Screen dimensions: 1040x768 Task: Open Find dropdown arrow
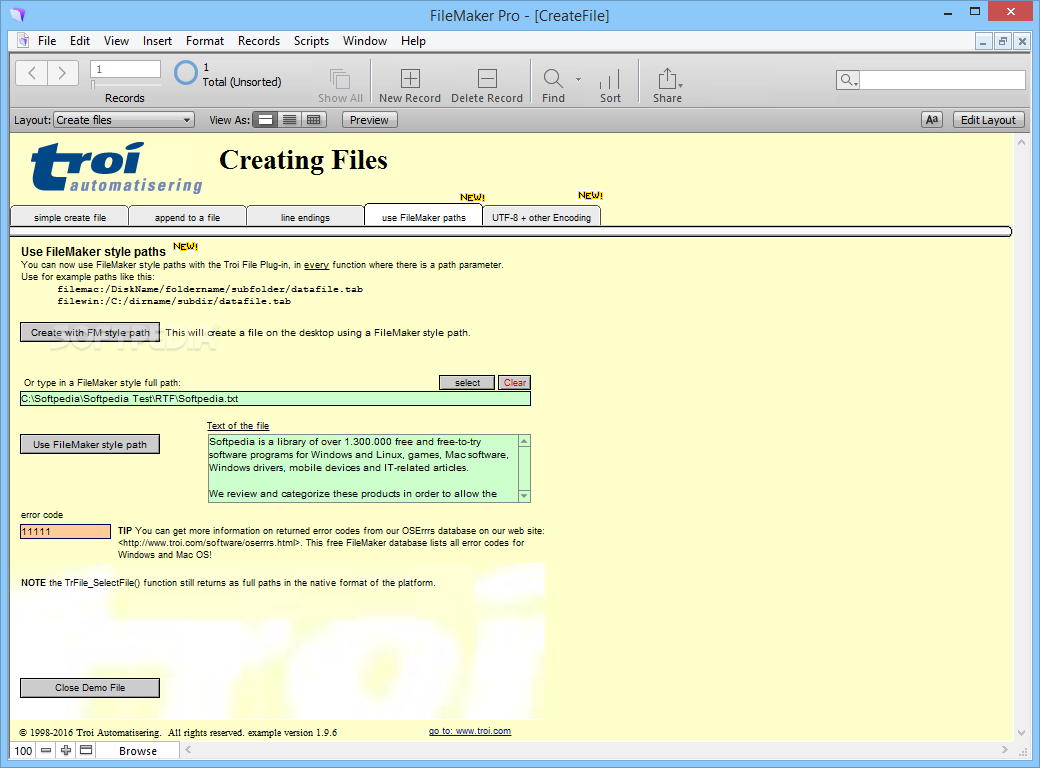click(578, 79)
